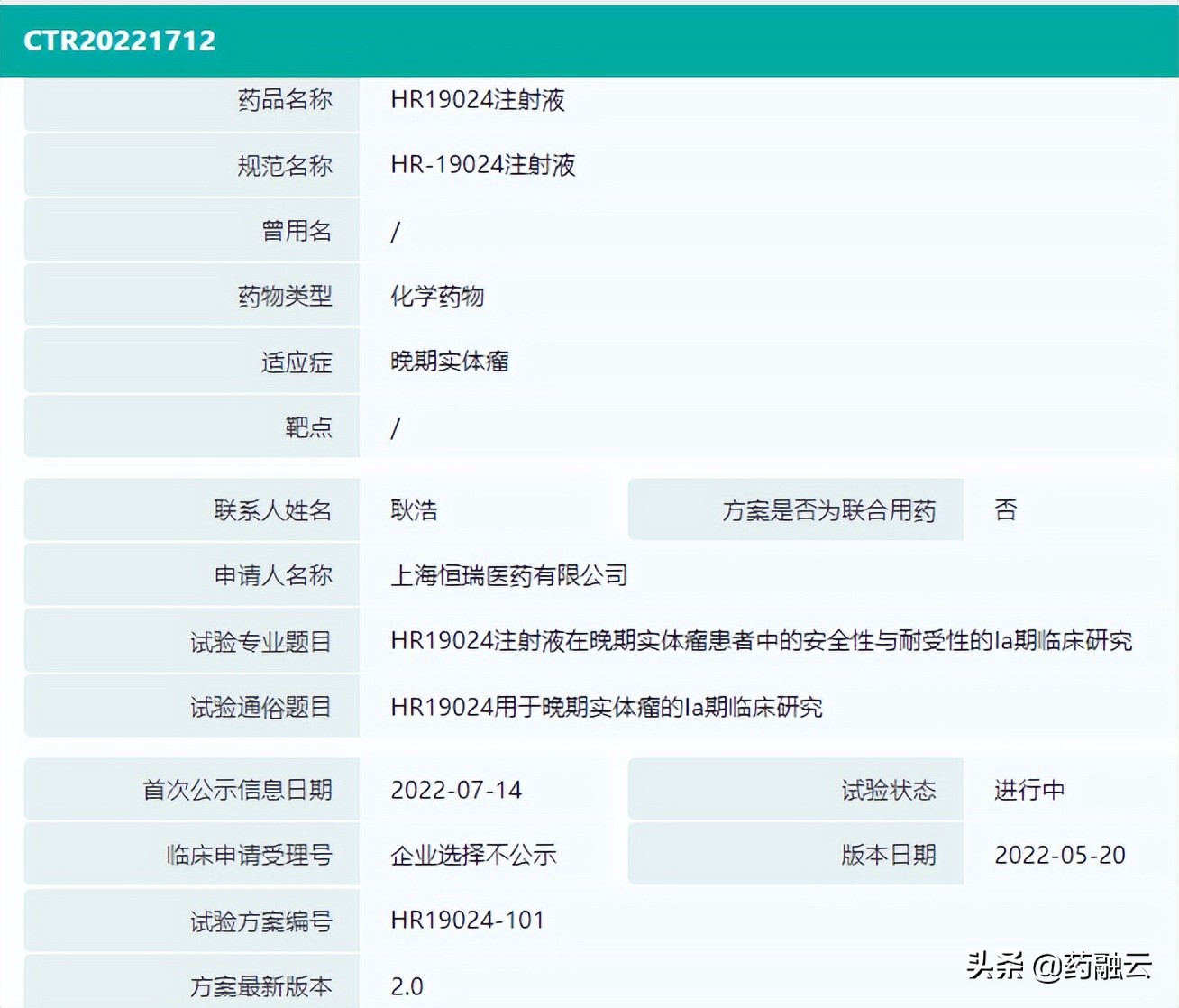Click contact name 耿浩
Screen dimensions: 1179x1008
[x=413, y=510]
